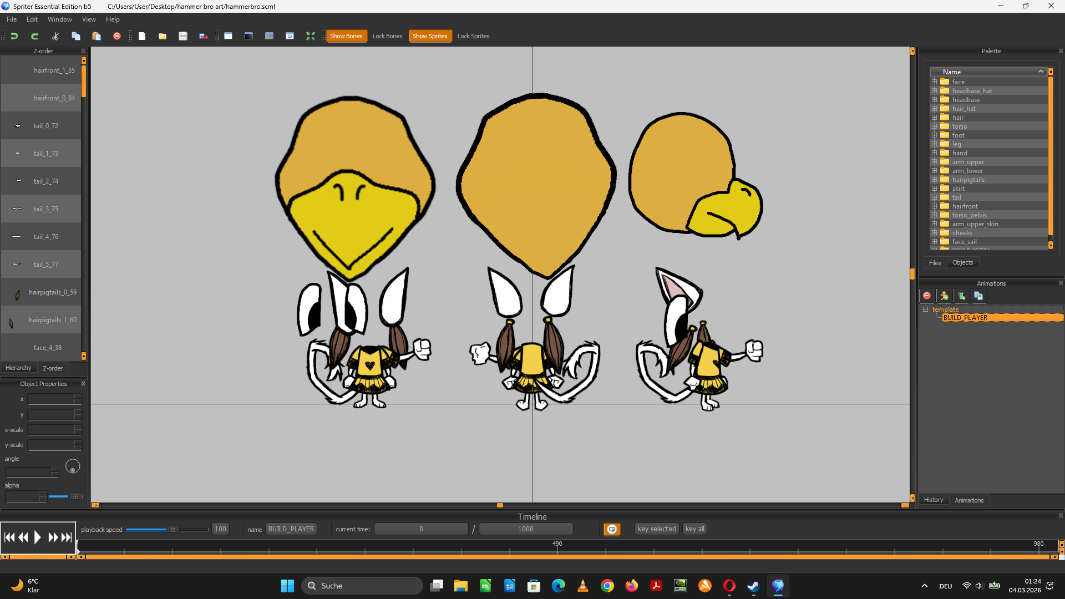
Task: Open File Explorer from the taskbar
Action: (461, 585)
